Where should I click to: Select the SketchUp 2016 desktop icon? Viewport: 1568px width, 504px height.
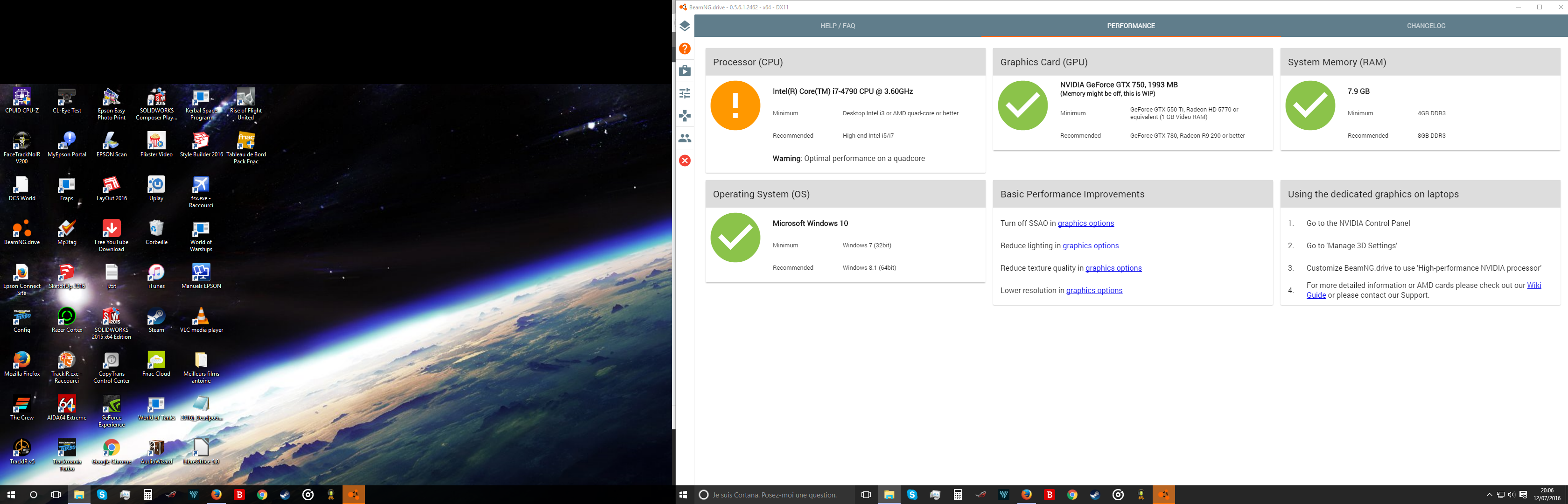coord(67,276)
